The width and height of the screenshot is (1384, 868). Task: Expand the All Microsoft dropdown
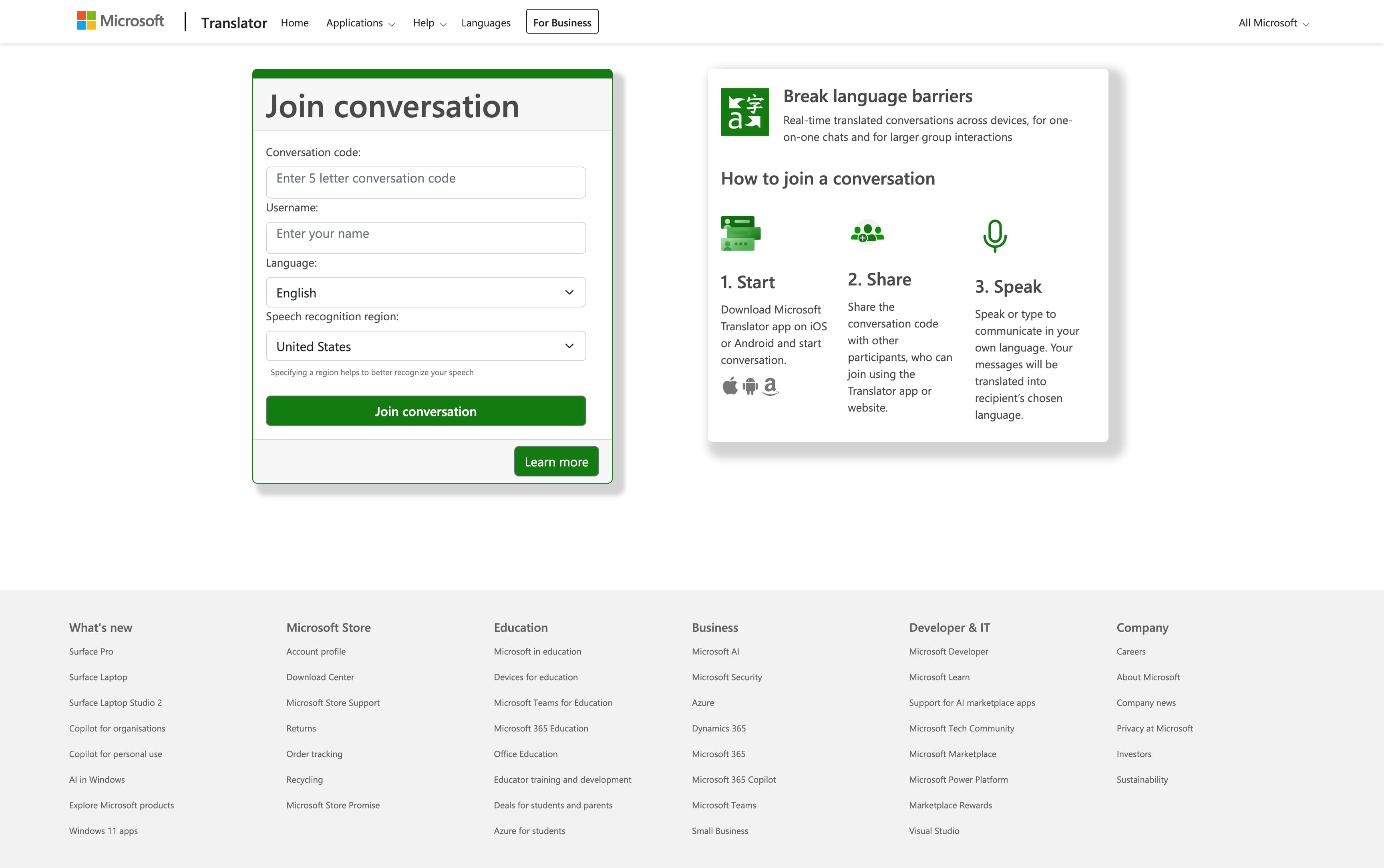point(1273,23)
